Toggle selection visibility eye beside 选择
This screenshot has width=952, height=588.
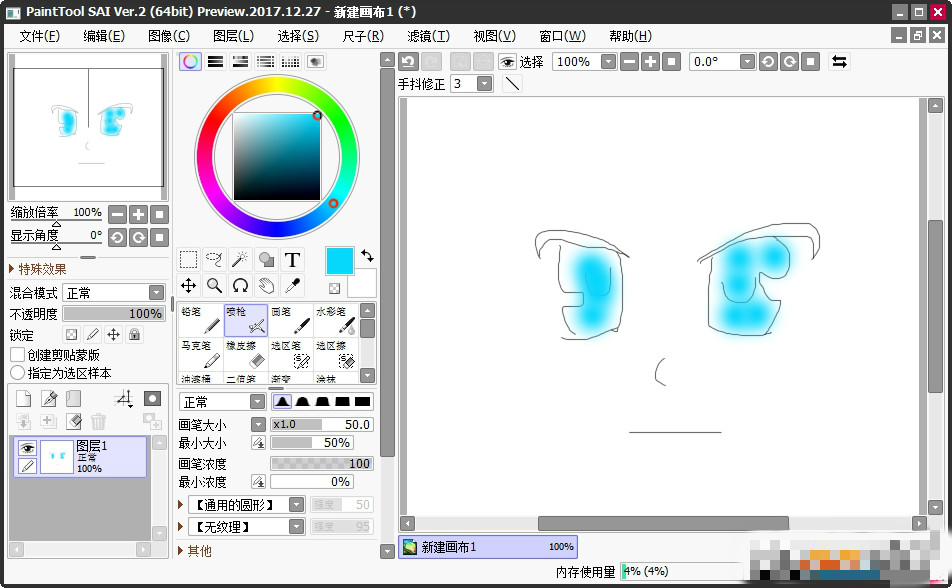pos(507,61)
